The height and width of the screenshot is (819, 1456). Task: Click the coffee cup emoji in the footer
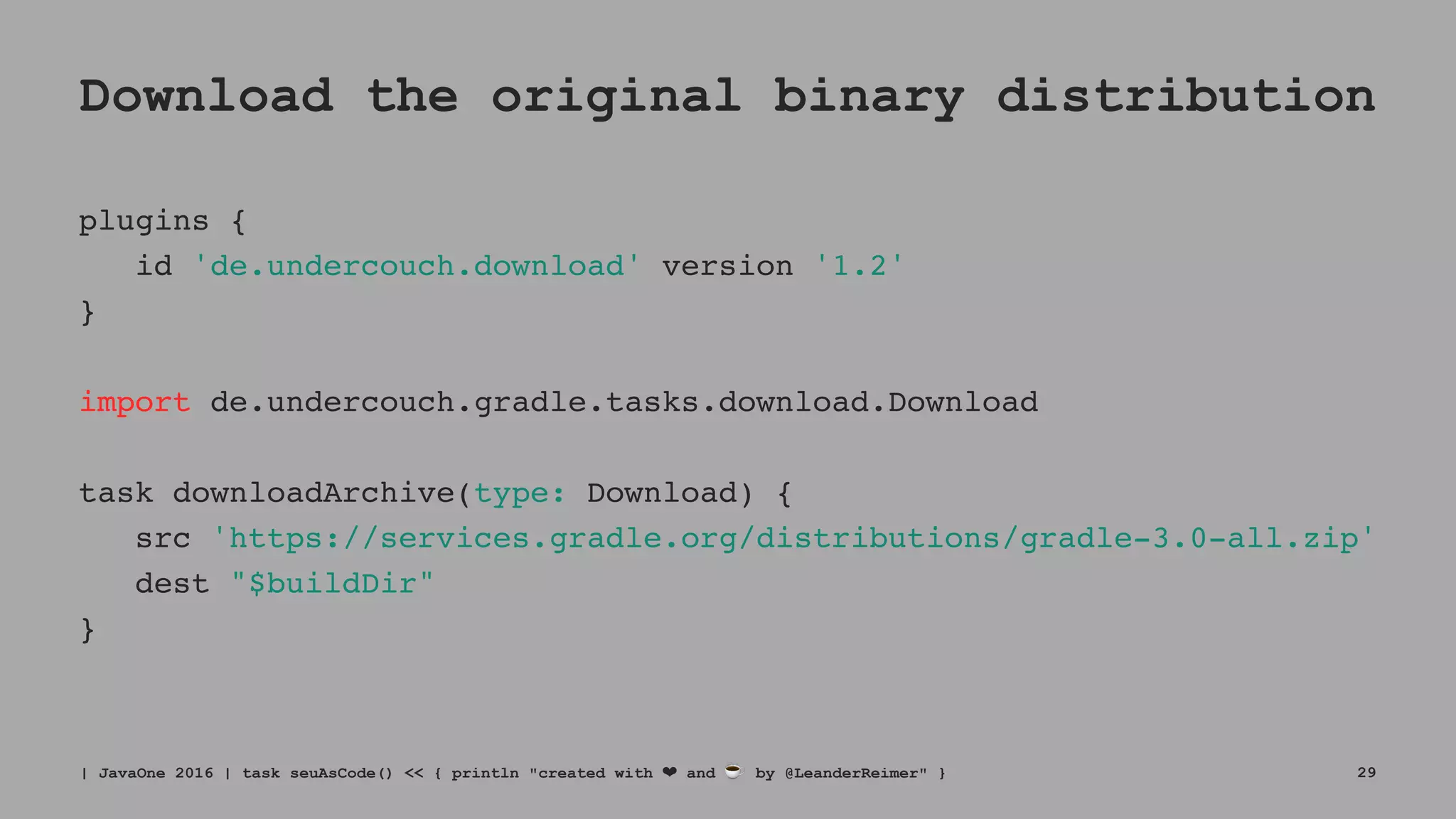[x=734, y=771]
